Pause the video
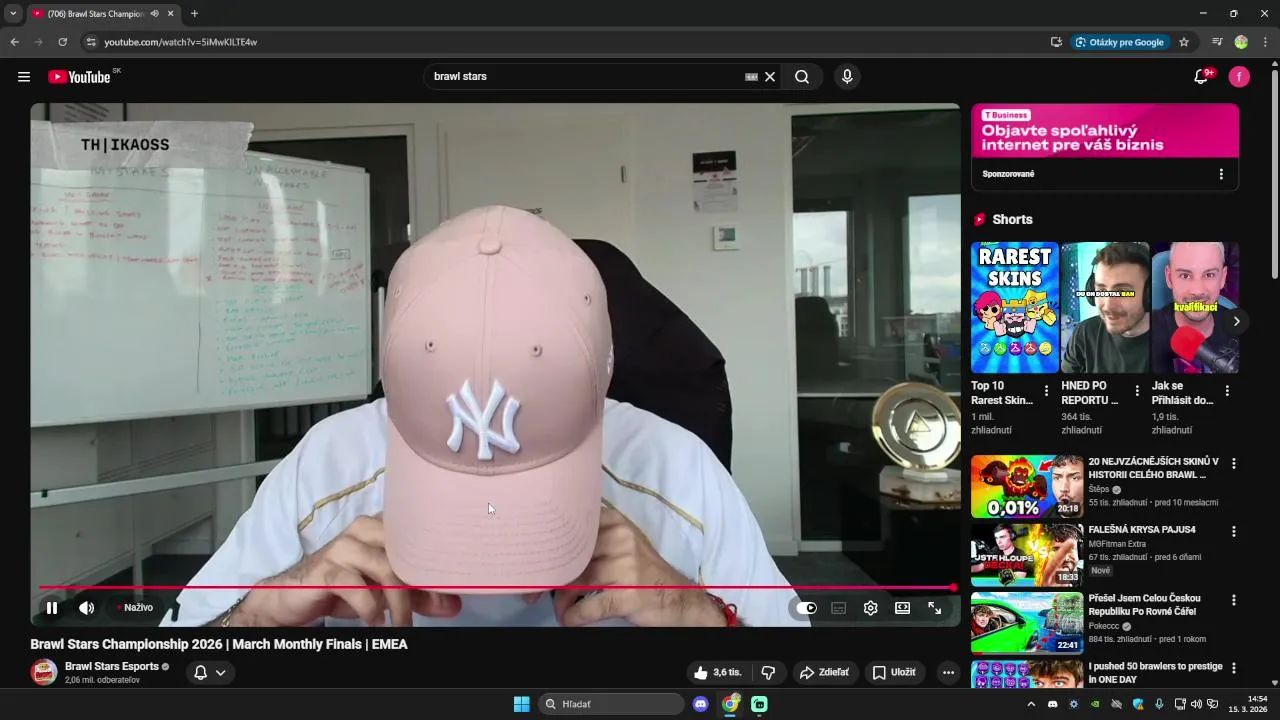The width and height of the screenshot is (1280, 720). click(52, 608)
